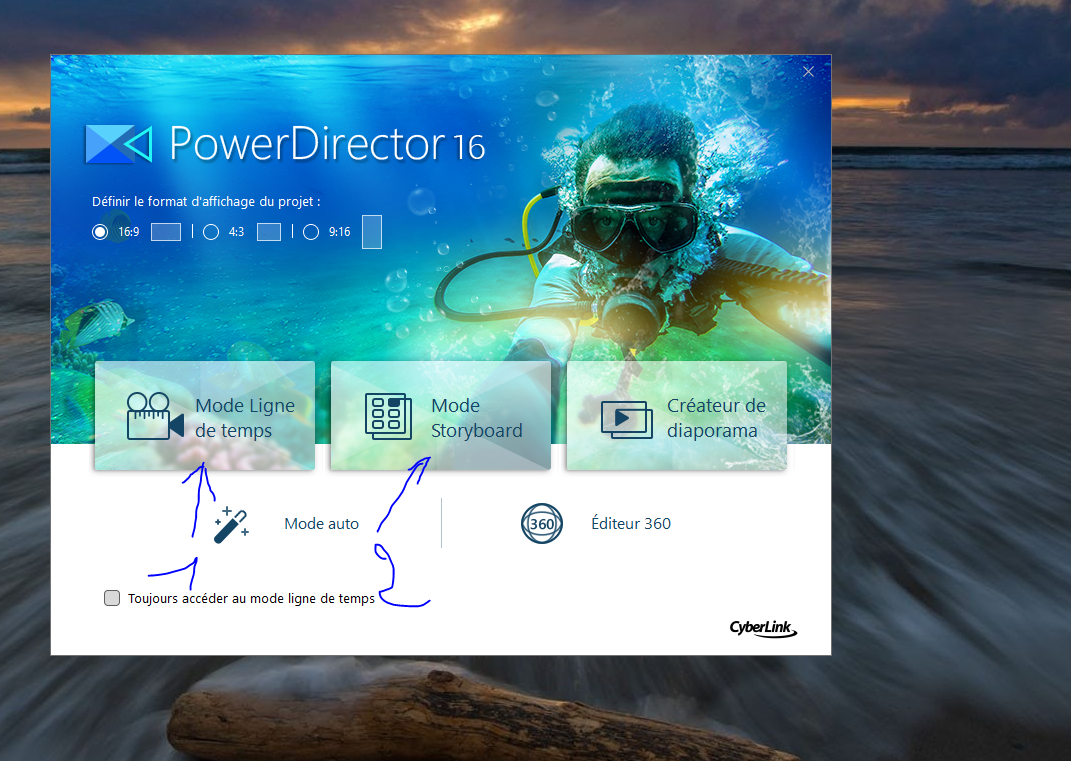Click the '4:3' ratio label
Image resolution: width=1071 pixels, height=761 pixels.
pyautogui.click(x=236, y=232)
